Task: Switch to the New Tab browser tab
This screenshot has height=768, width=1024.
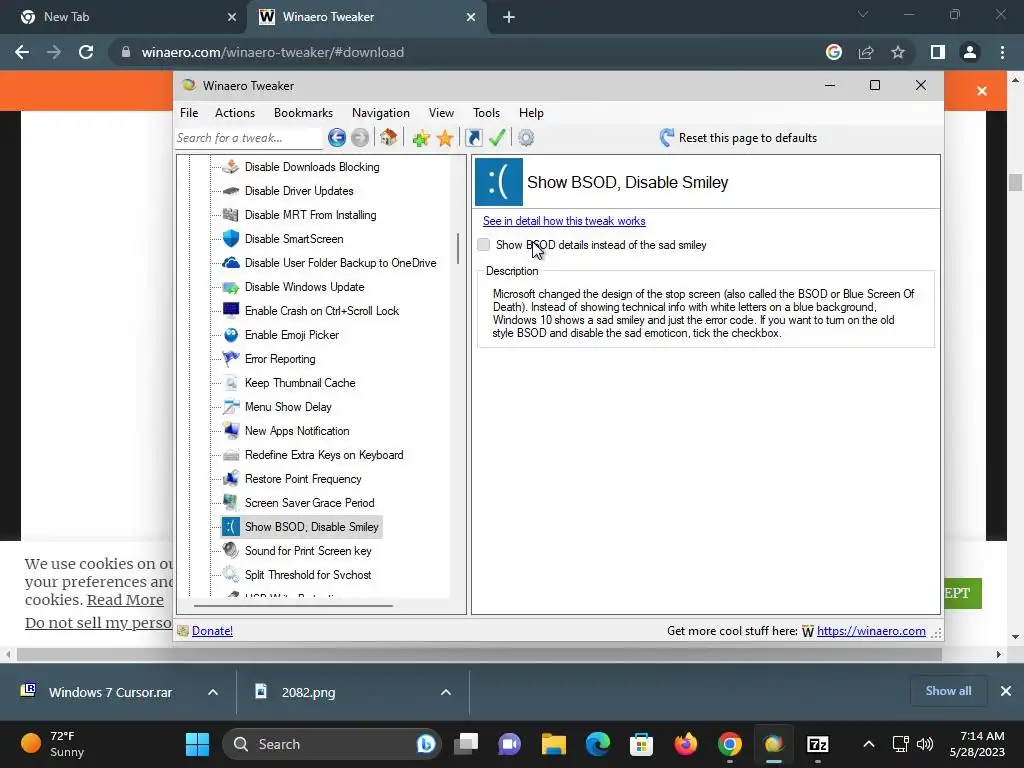Action: tap(123, 17)
